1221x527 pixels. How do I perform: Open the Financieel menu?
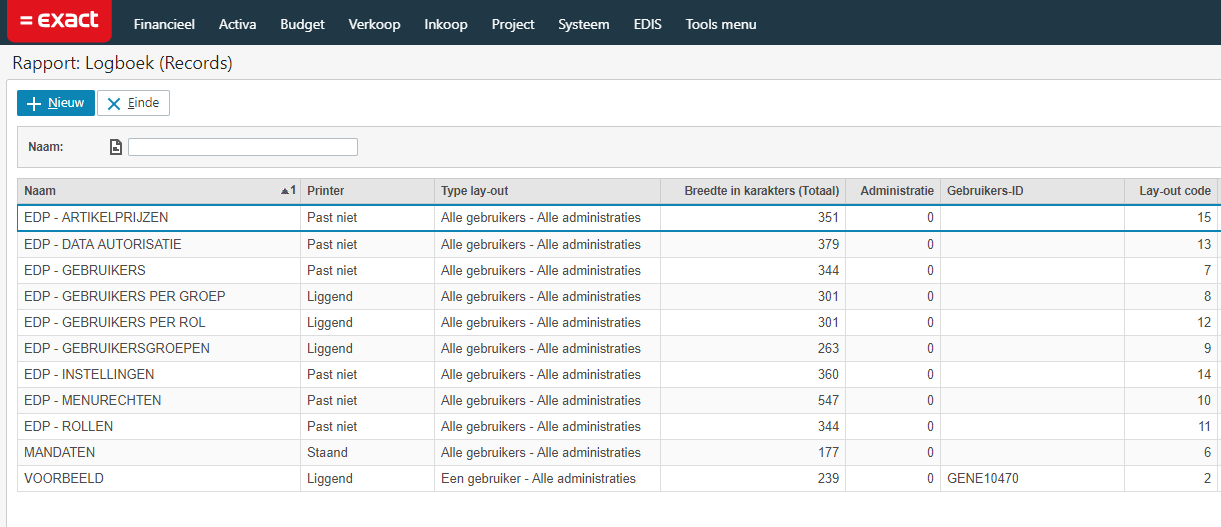tap(164, 24)
